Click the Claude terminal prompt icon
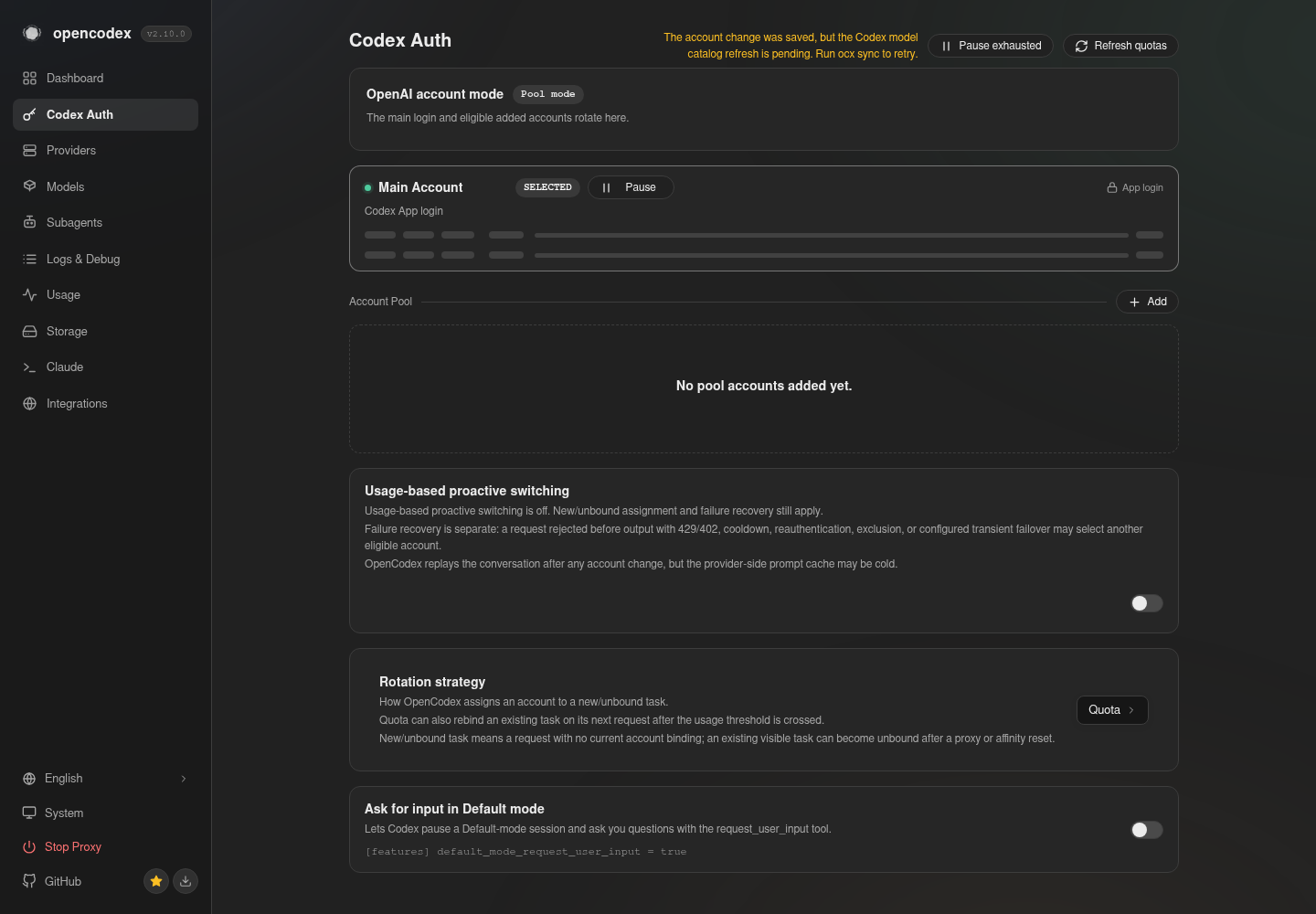 (29, 367)
